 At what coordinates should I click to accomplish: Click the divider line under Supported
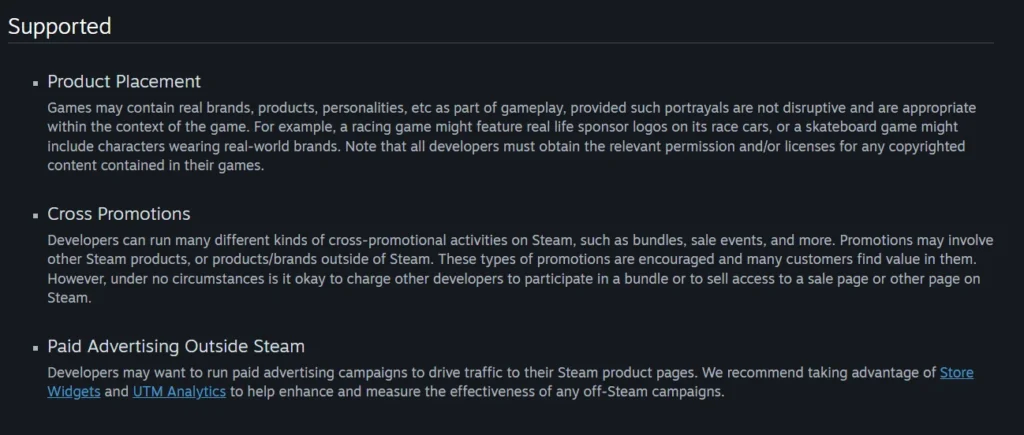(x=500, y=43)
